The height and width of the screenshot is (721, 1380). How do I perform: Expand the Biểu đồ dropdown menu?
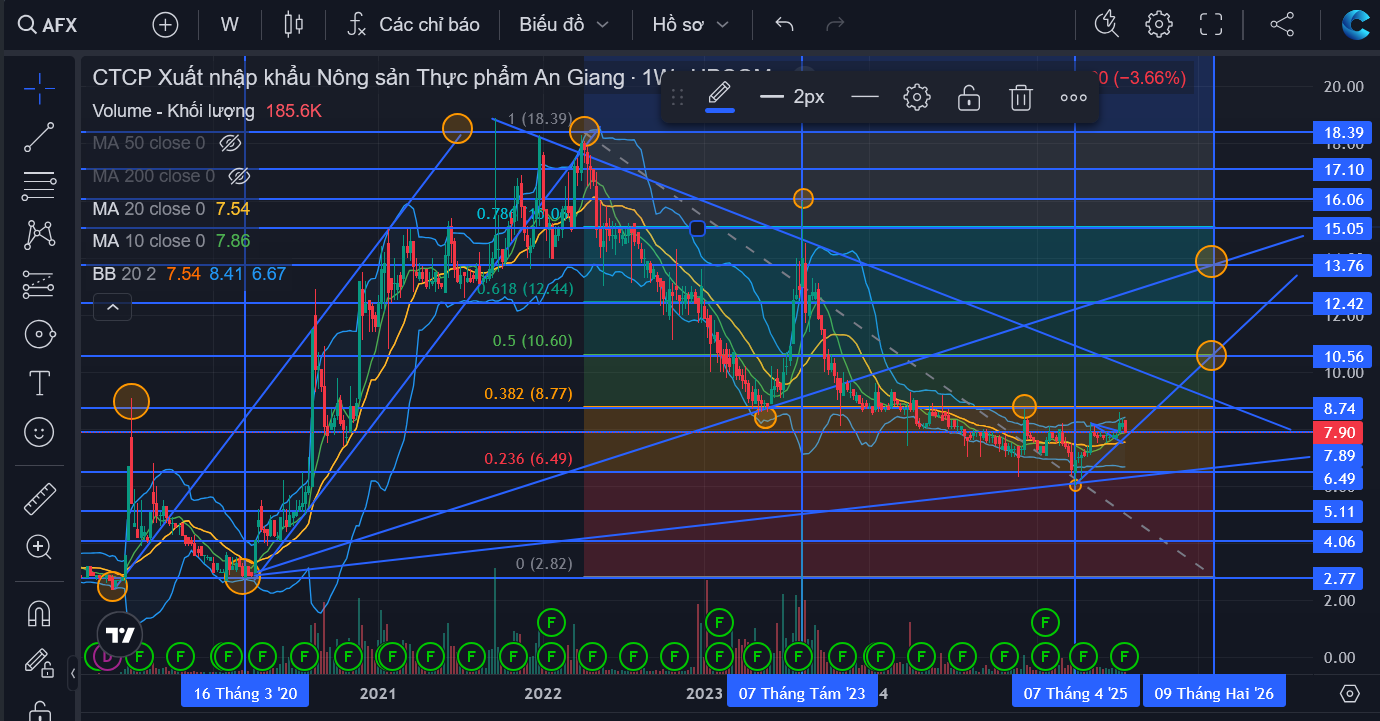(564, 25)
